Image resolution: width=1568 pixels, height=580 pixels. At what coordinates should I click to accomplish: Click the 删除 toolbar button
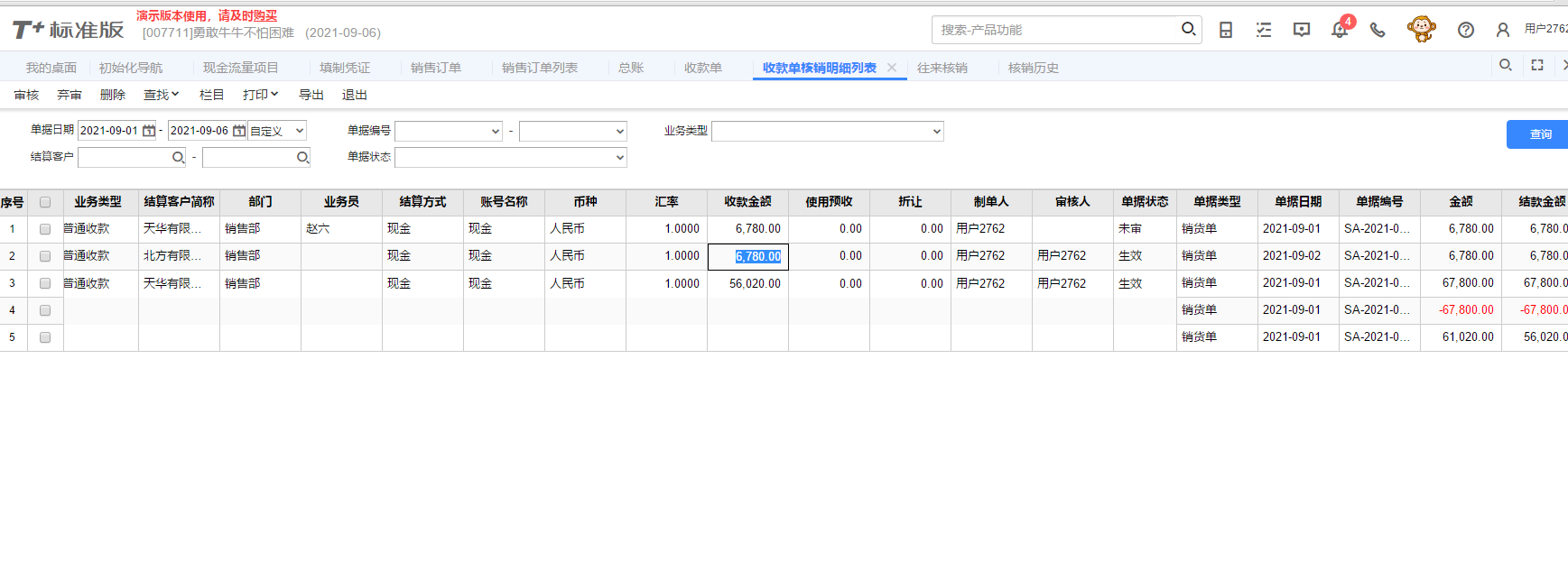click(113, 95)
